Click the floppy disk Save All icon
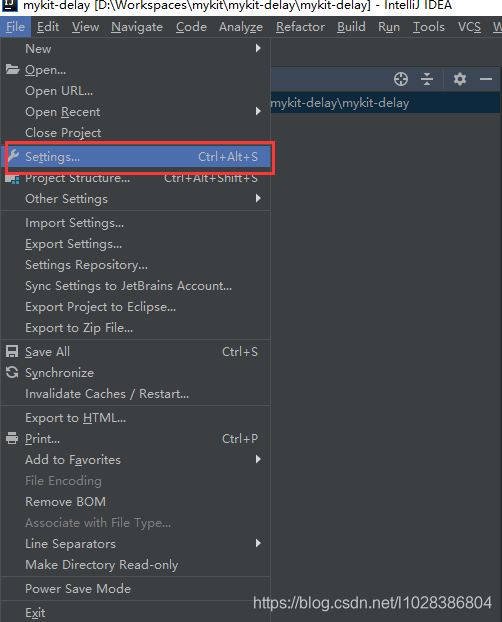502x622 pixels. point(12,351)
